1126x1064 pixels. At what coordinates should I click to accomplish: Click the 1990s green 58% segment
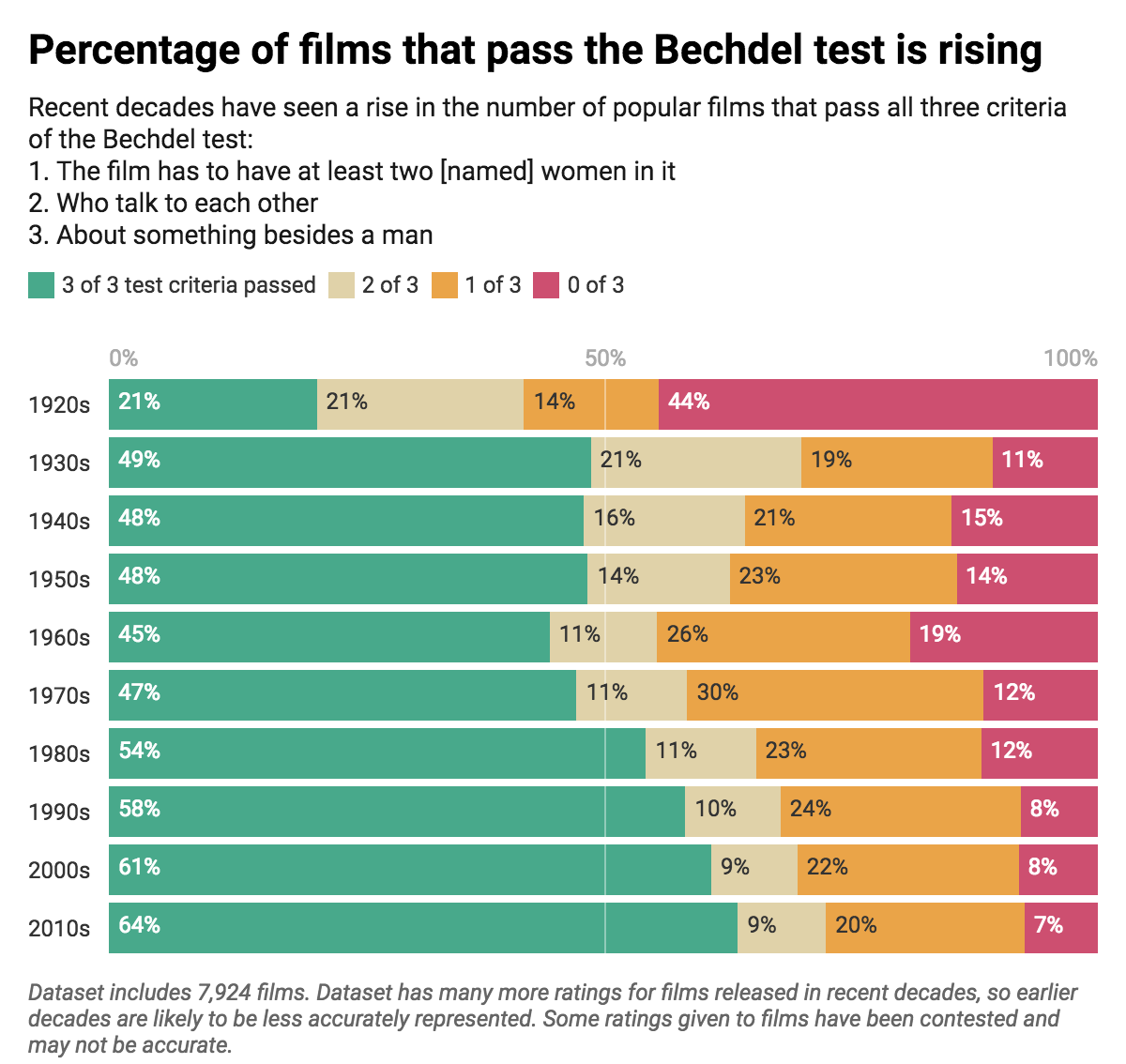396,812
